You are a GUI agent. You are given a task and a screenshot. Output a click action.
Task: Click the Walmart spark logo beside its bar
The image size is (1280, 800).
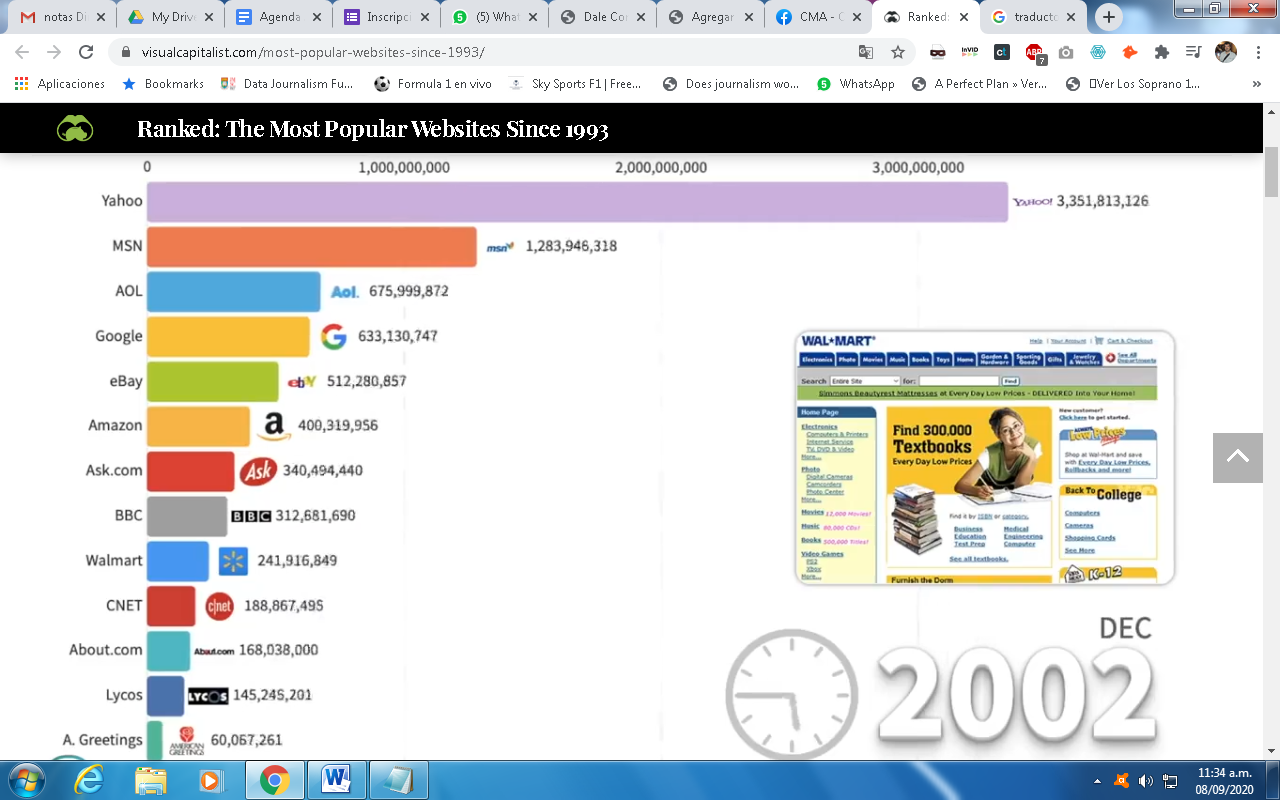coord(233,561)
